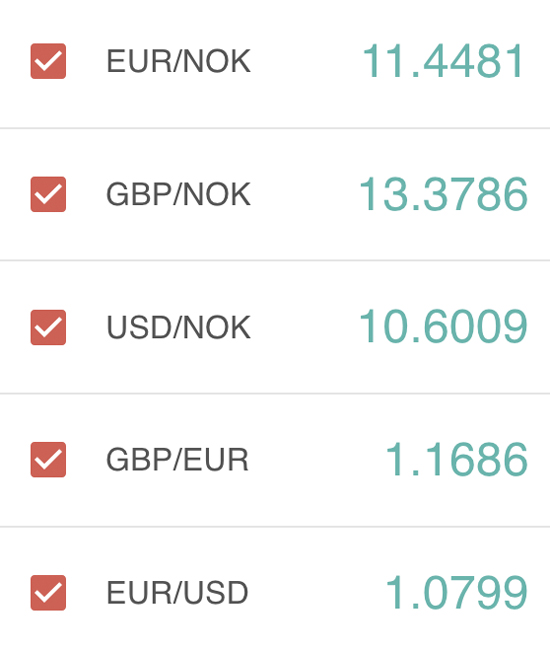Open the USD/NOK pair label

[x=178, y=327]
